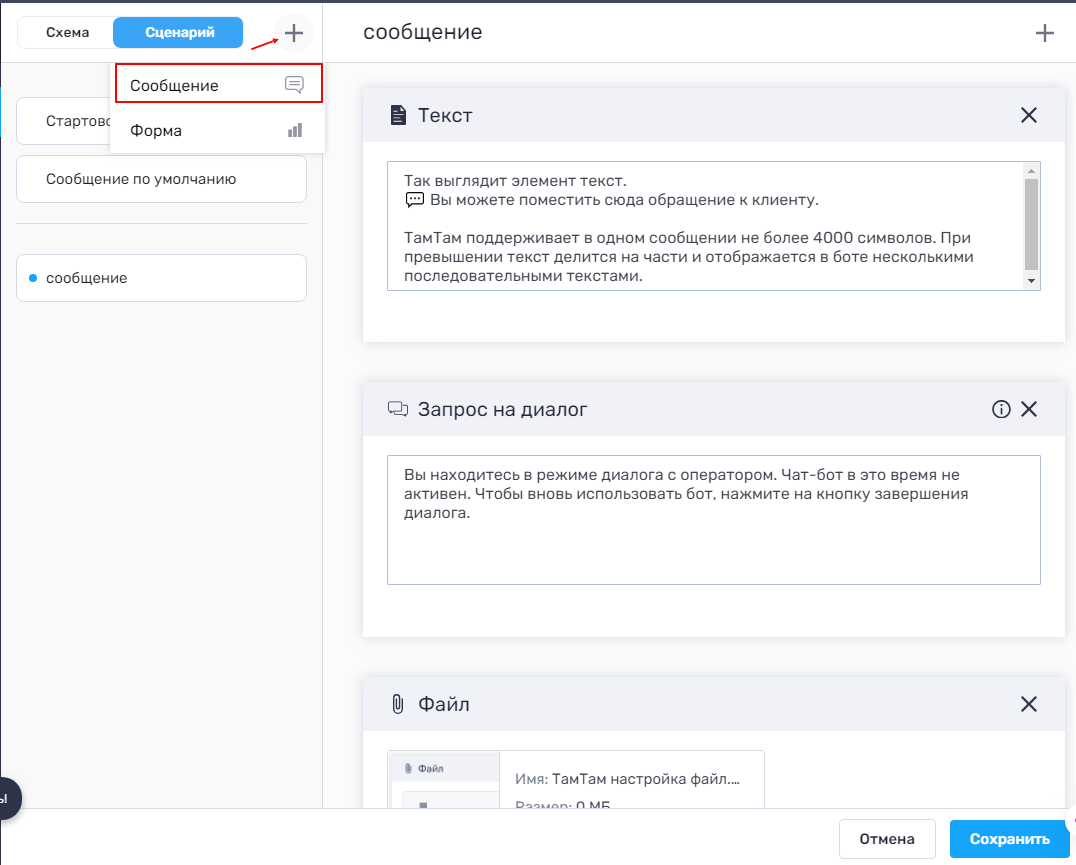Close the Запрос на диалог block

click(x=1028, y=409)
